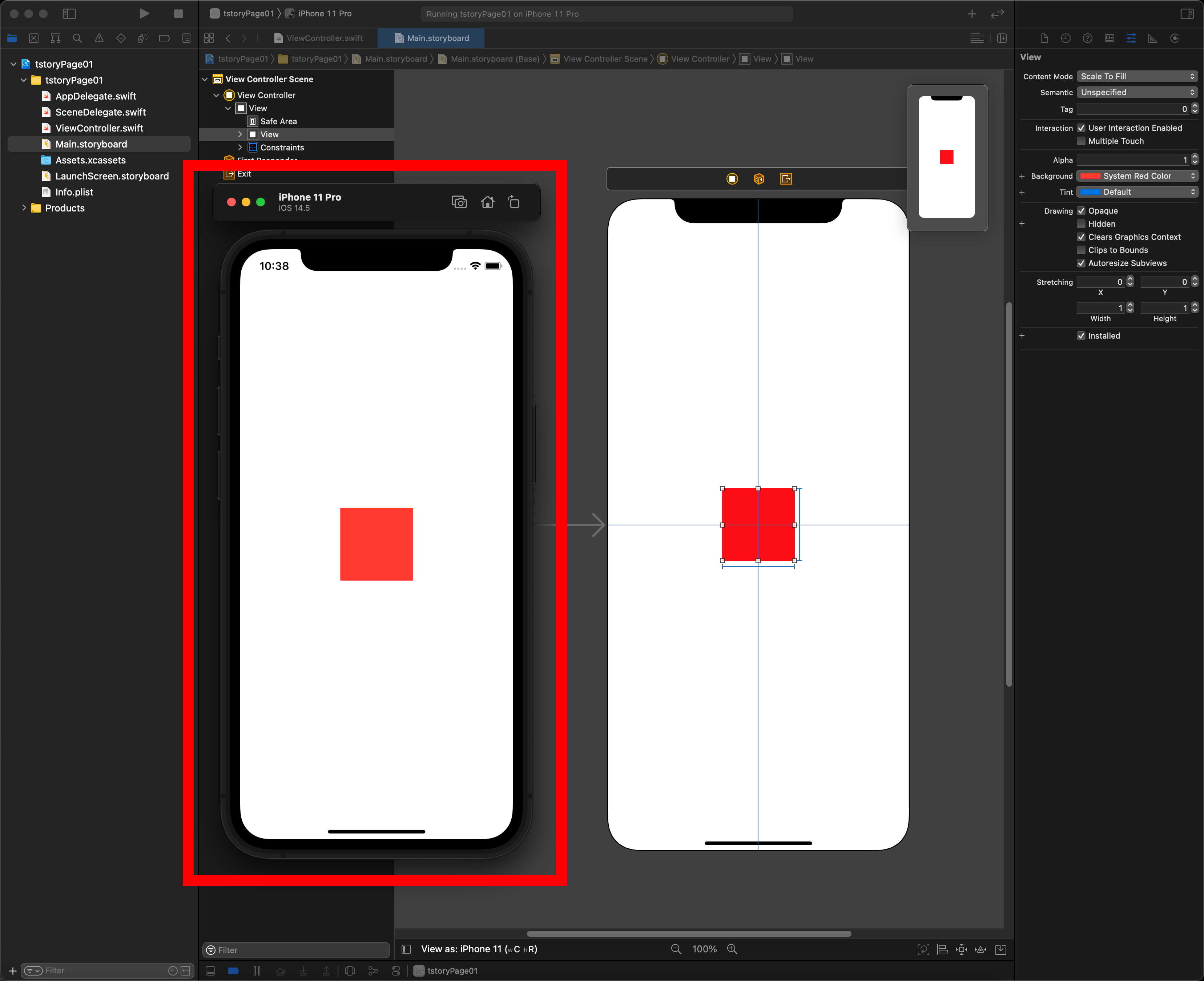
Task: Open the Connections inspector icon
Action: tap(1175, 39)
